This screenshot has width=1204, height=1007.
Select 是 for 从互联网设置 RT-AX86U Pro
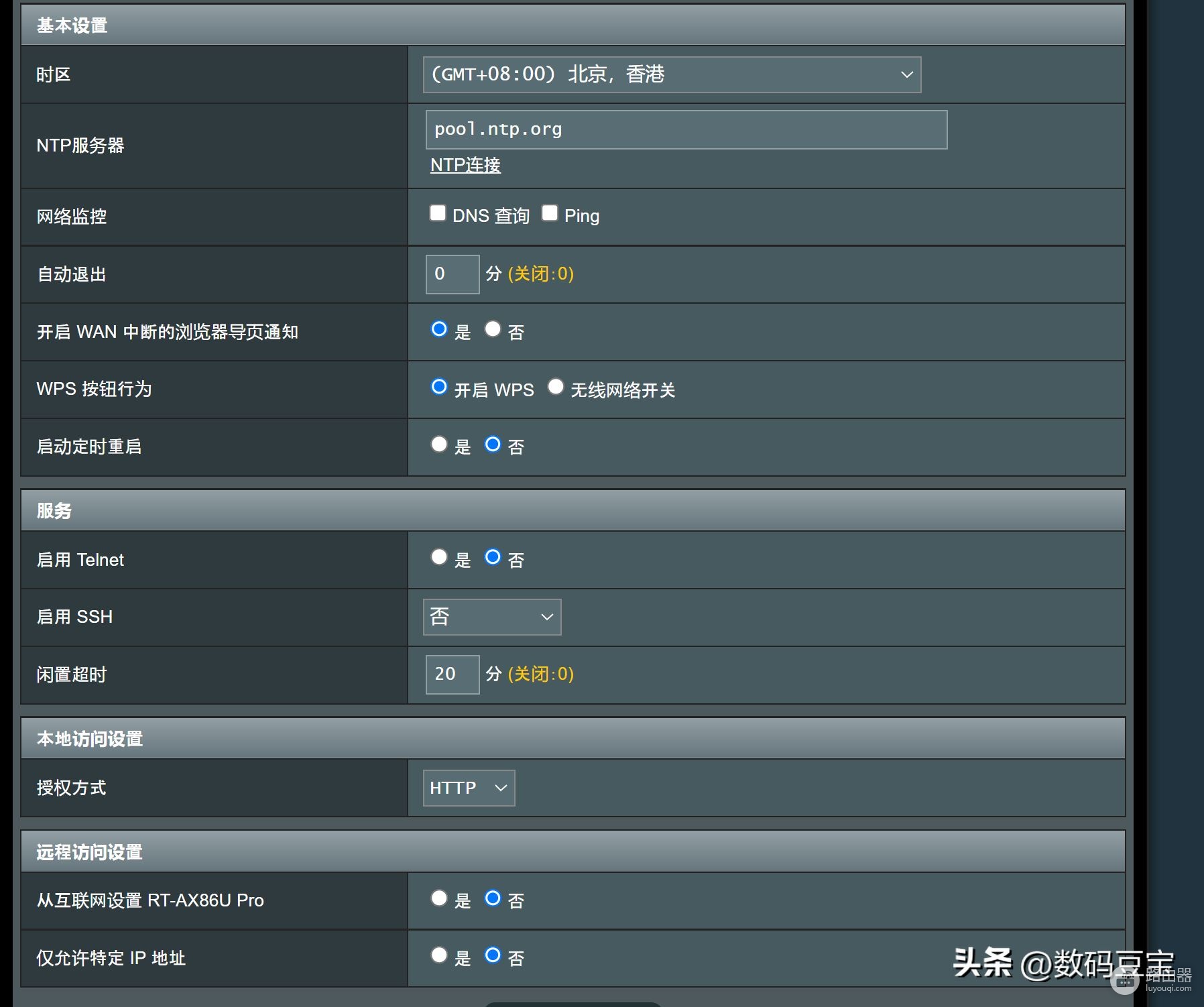(x=439, y=898)
